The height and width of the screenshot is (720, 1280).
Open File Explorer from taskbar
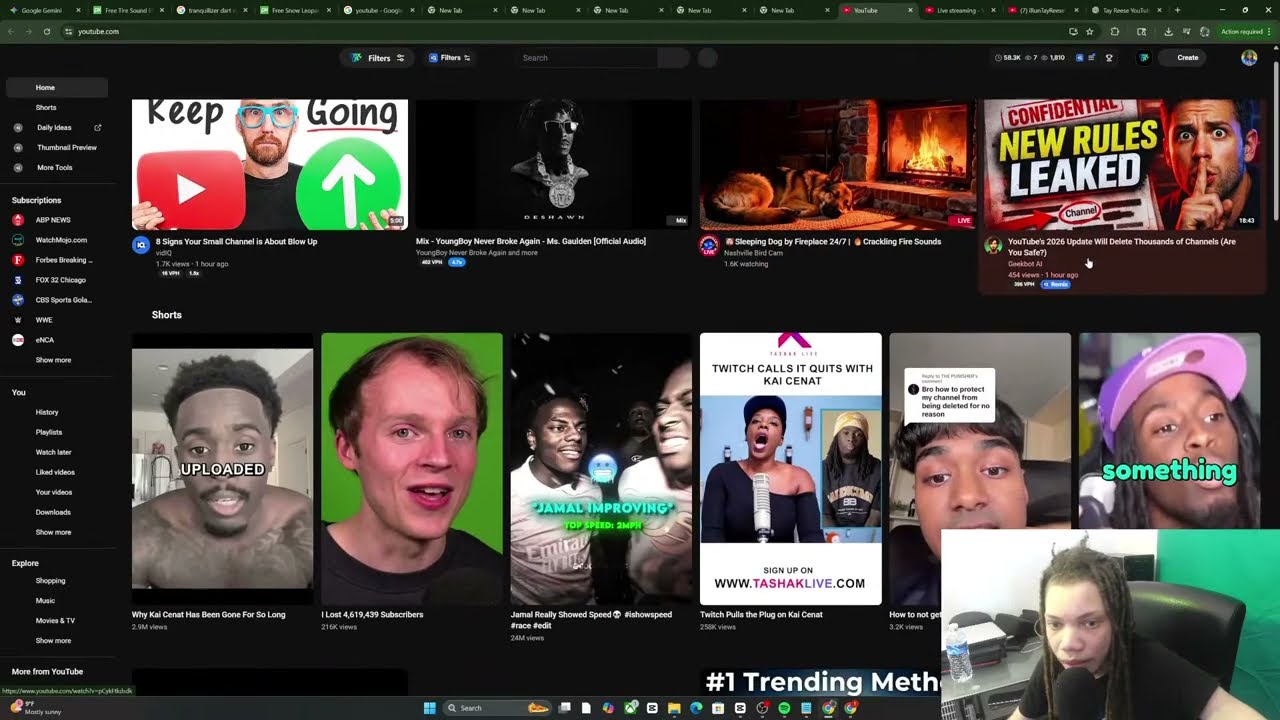674,708
